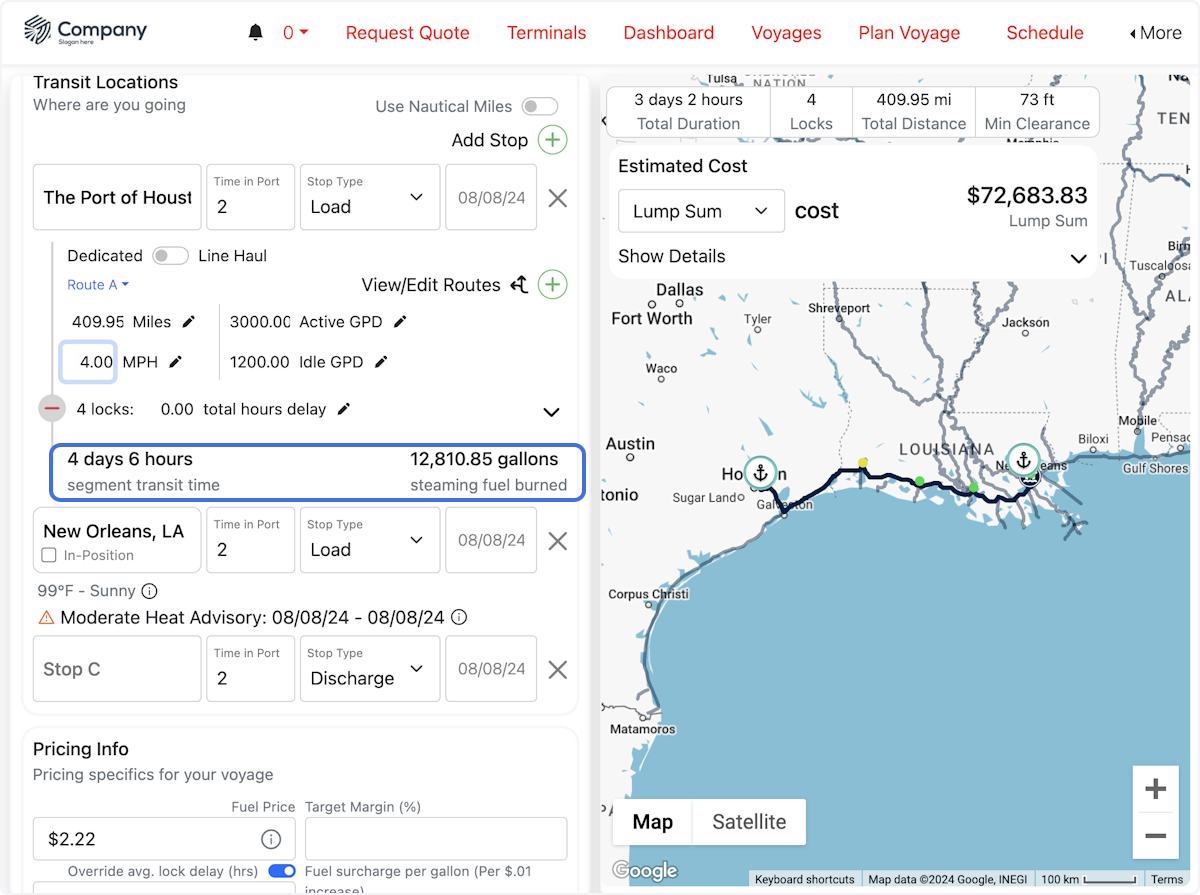Zoom in on the map
Image resolution: width=1200 pixels, height=895 pixels.
pyautogui.click(x=1155, y=790)
